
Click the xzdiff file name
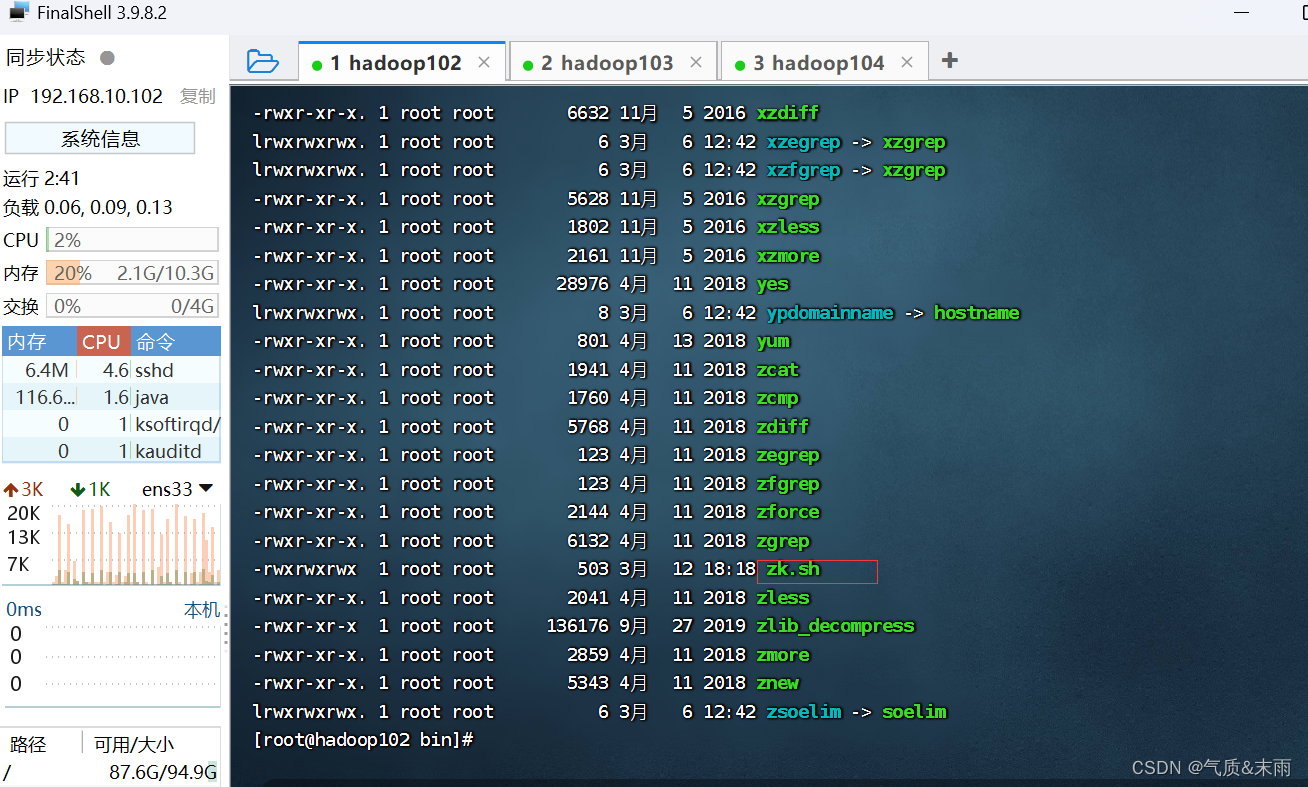tap(788, 113)
